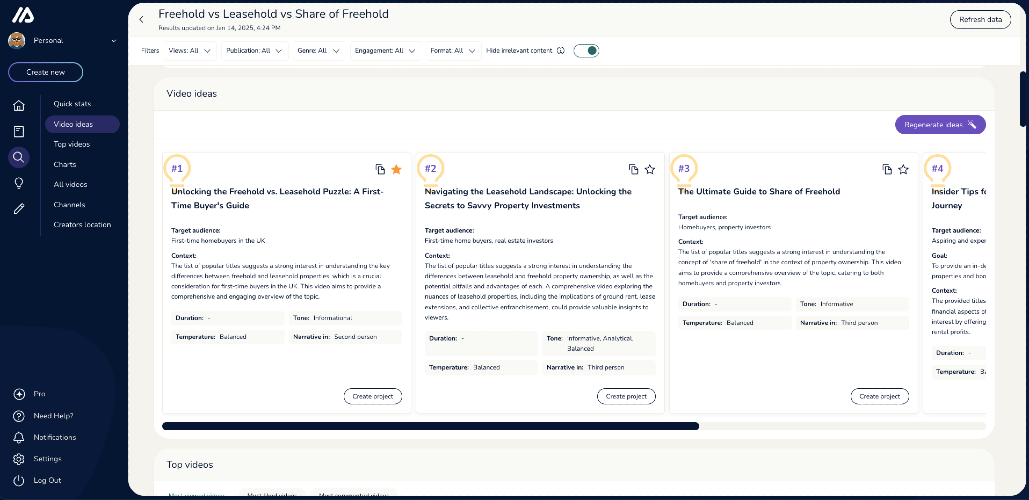Open the document page icon in sidebar
Viewport: 1029px width, 500px height.
coord(19,131)
